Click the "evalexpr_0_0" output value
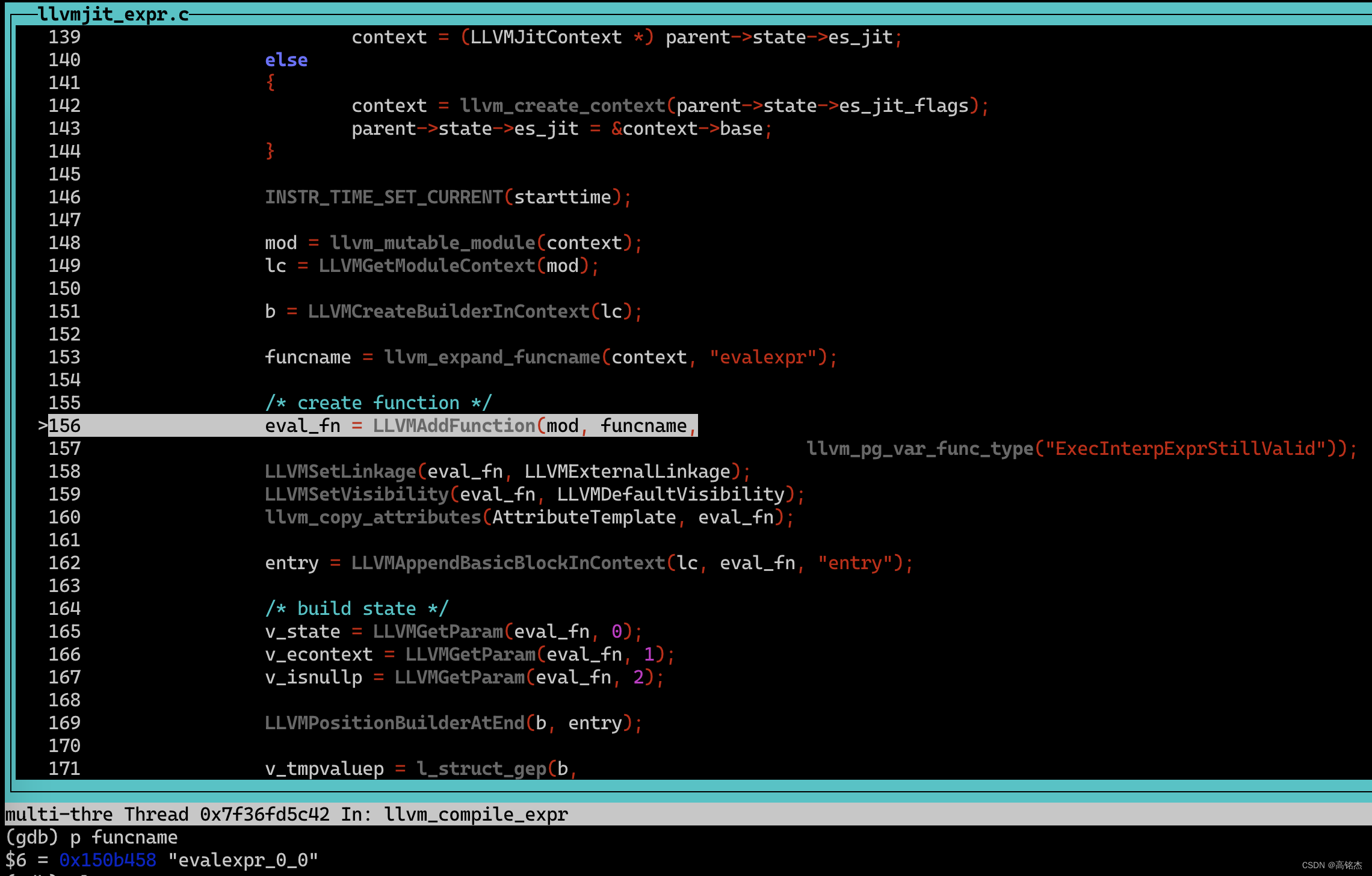Viewport: 1372px width, 876px height. click(243, 860)
